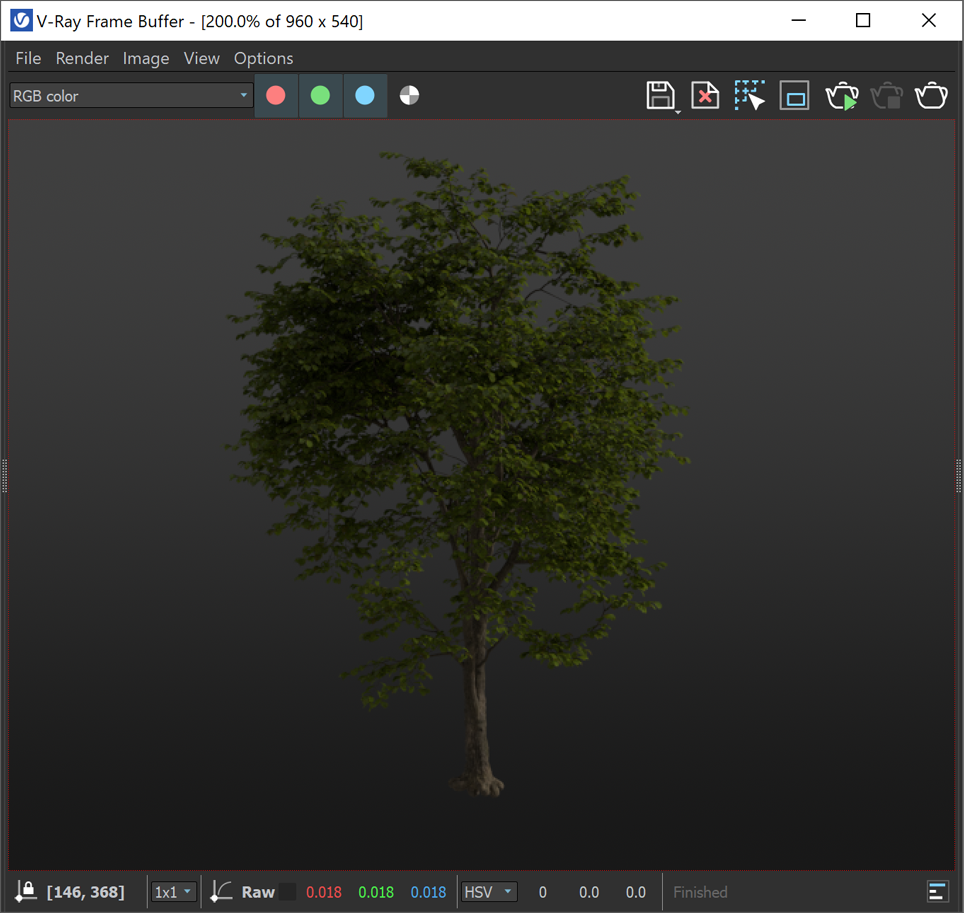Clear the frame buffer image
The image size is (964, 913).
point(705,96)
